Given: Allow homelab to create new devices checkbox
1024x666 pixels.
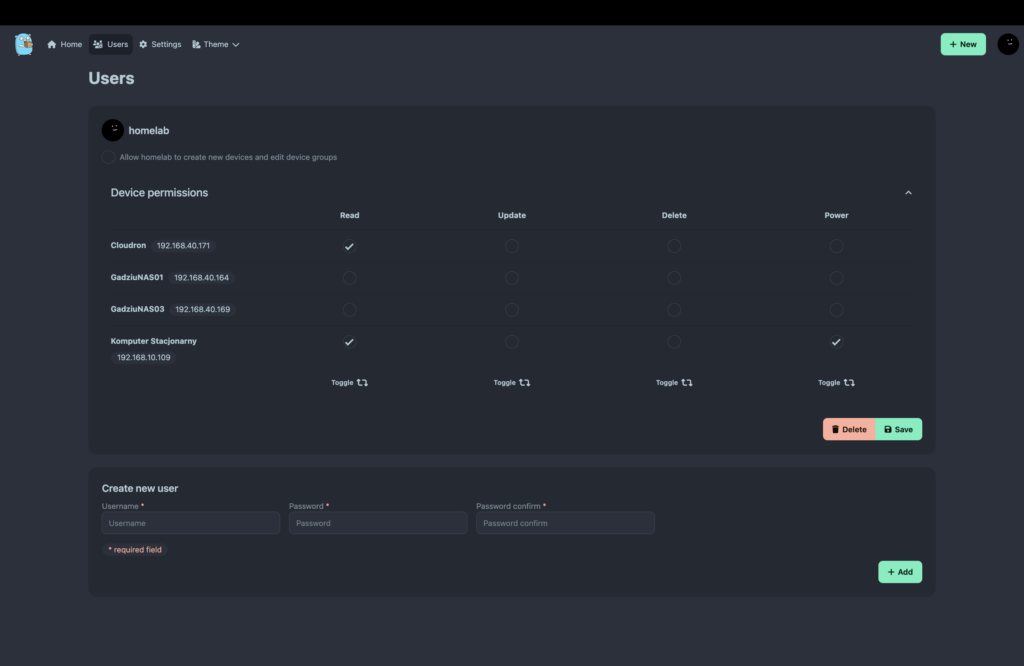Looking at the screenshot, I should pos(109,157).
